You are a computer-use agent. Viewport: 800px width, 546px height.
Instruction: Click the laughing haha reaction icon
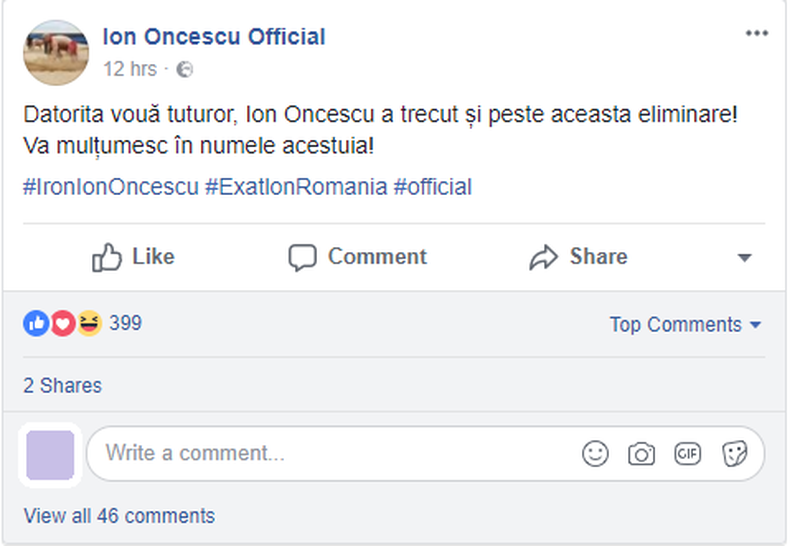coord(89,323)
